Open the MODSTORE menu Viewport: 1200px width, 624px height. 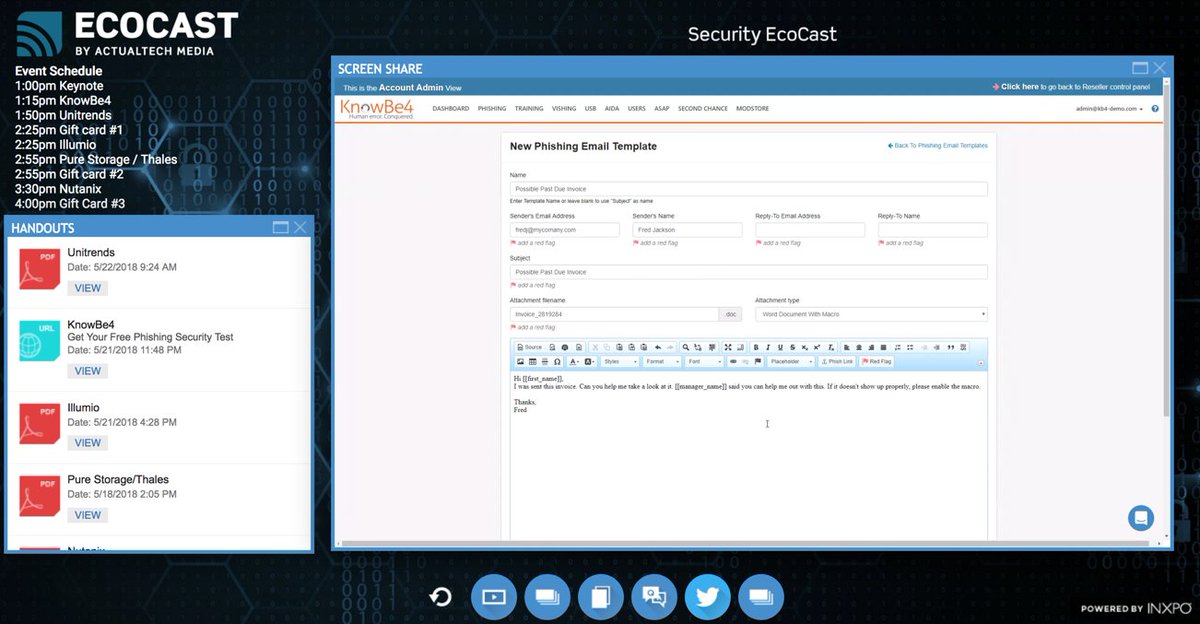pos(752,108)
